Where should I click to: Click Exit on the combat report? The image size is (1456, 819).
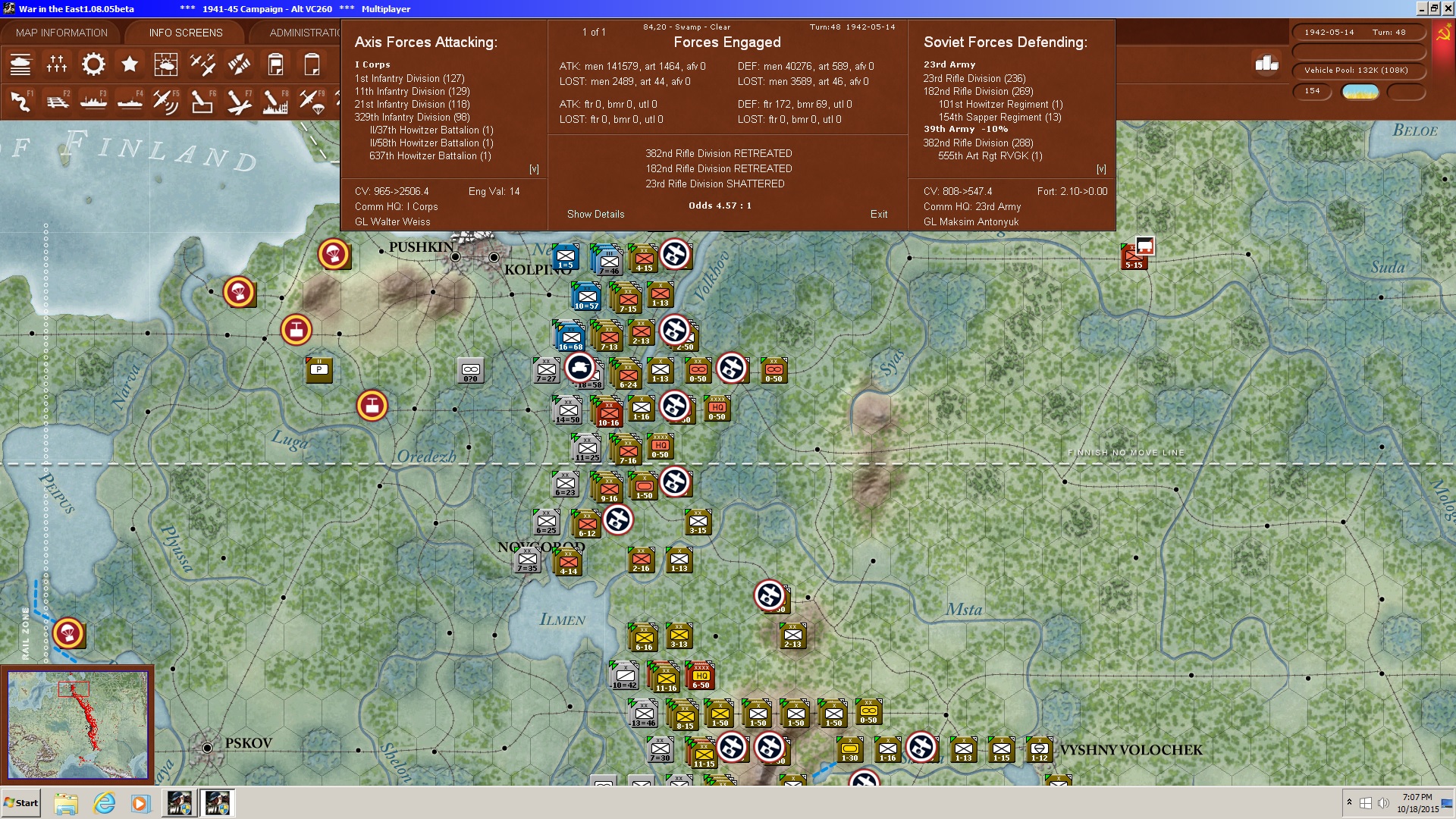(x=878, y=214)
